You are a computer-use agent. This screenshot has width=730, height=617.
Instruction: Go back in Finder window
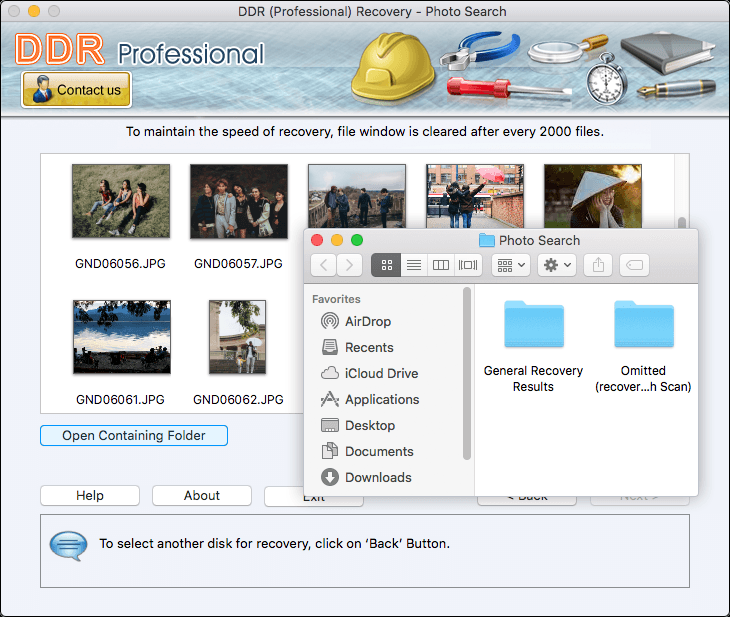[x=324, y=265]
